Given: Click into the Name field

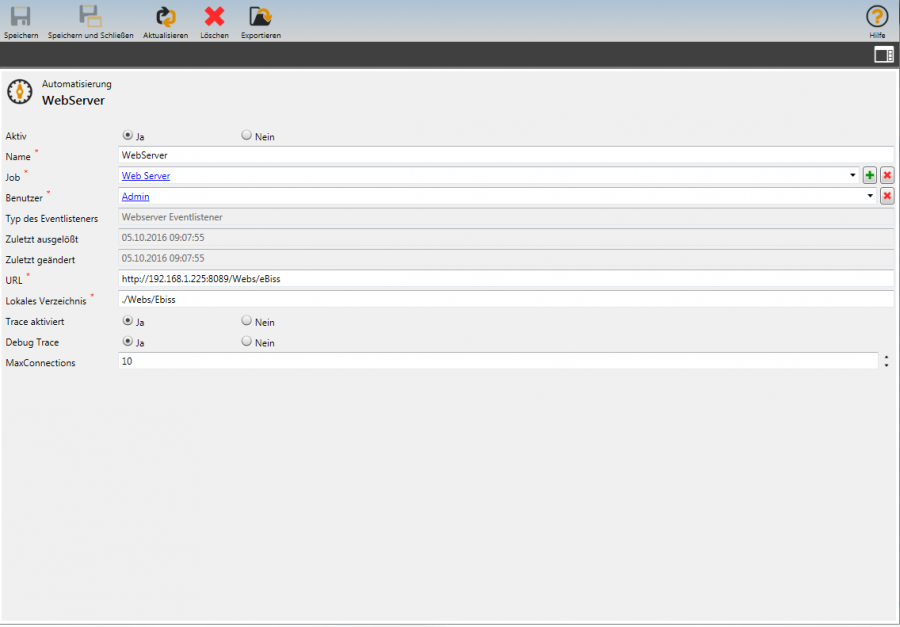Looking at the screenshot, I should 506,155.
